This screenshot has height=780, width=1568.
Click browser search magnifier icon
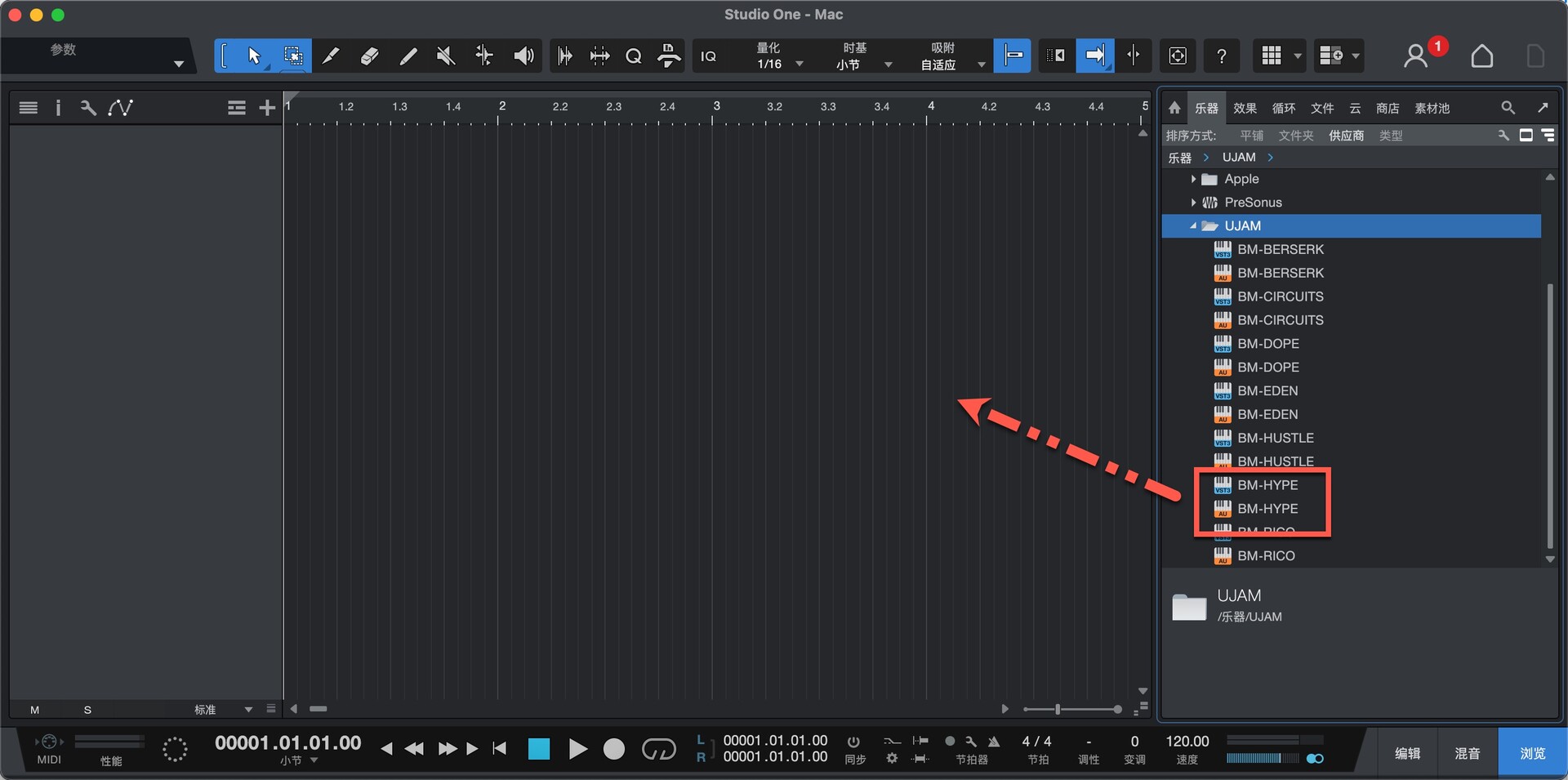(x=1508, y=108)
